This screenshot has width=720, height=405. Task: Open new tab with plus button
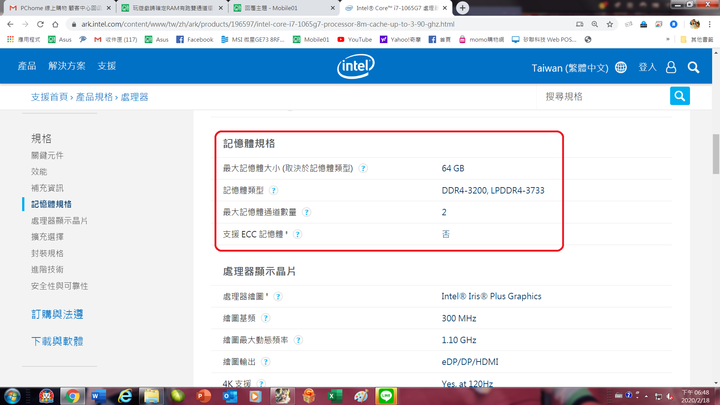(x=462, y=8)
